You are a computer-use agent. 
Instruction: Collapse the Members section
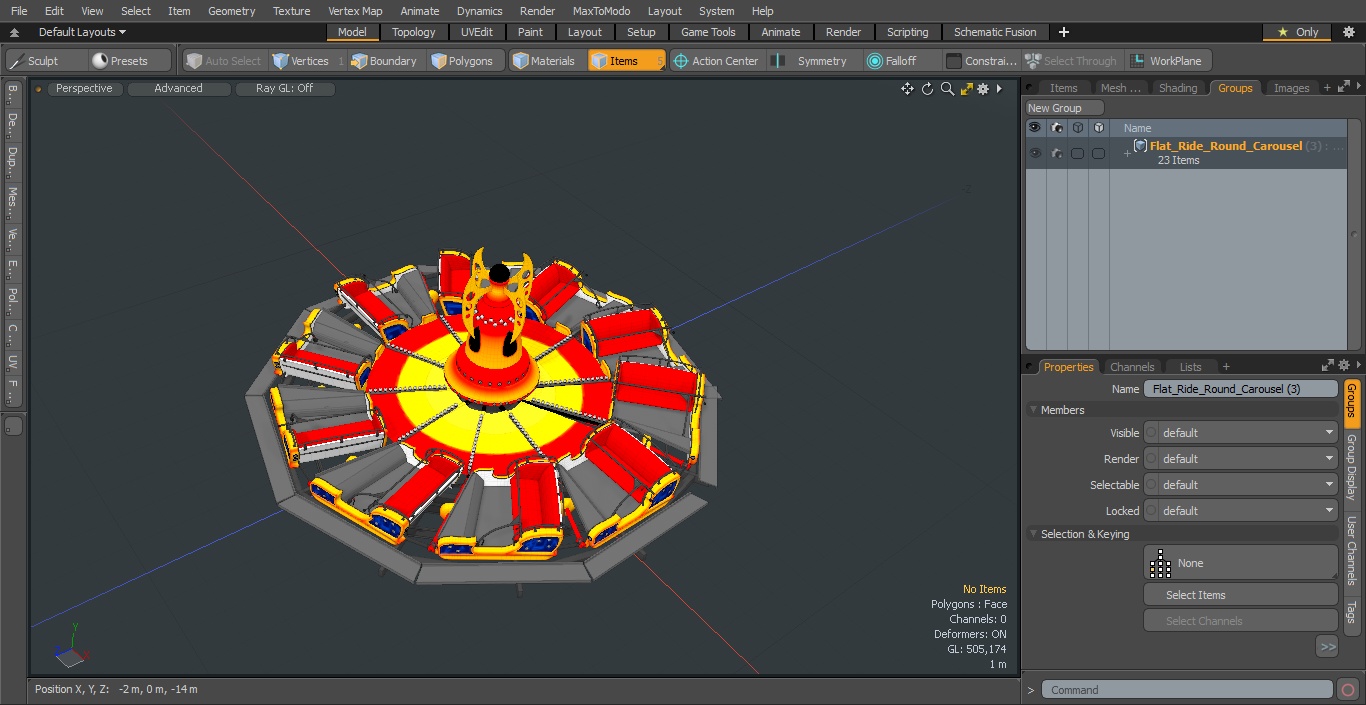(1033, 410)
